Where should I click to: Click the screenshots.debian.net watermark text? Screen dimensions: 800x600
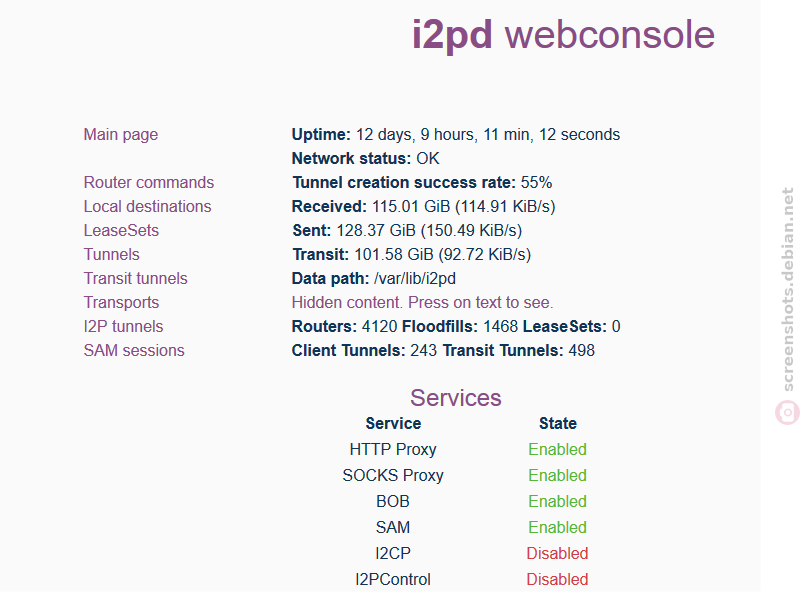coord(788,289)
